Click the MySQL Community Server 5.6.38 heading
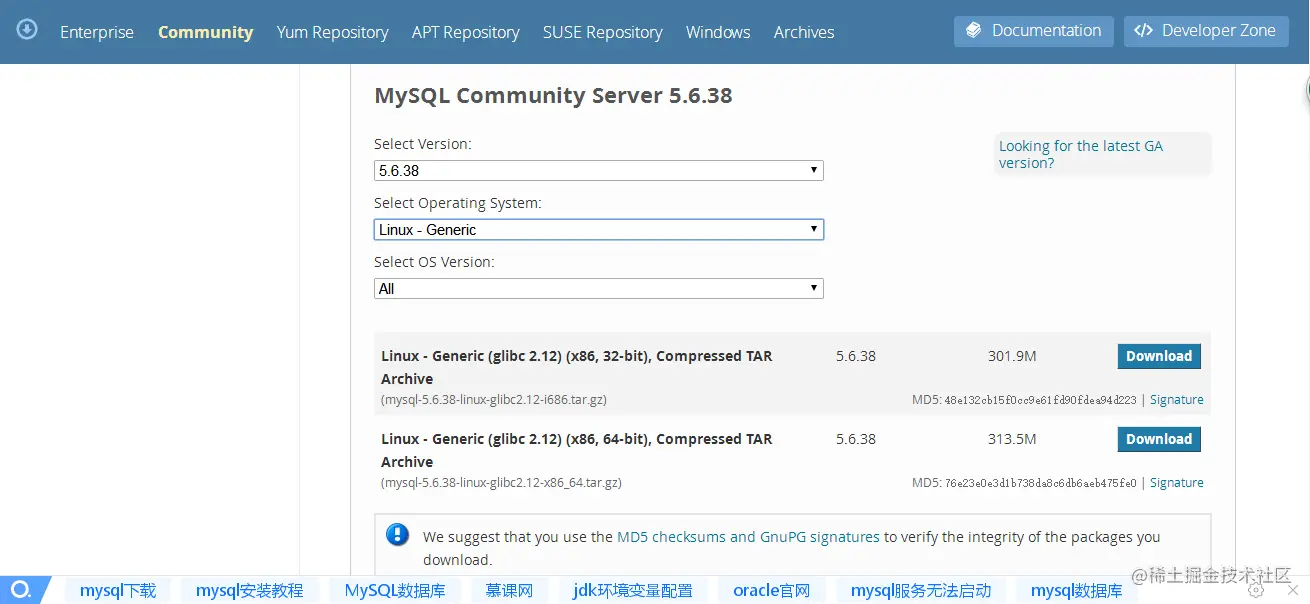Screen dimensions: 1310x604 coord(553,96)
